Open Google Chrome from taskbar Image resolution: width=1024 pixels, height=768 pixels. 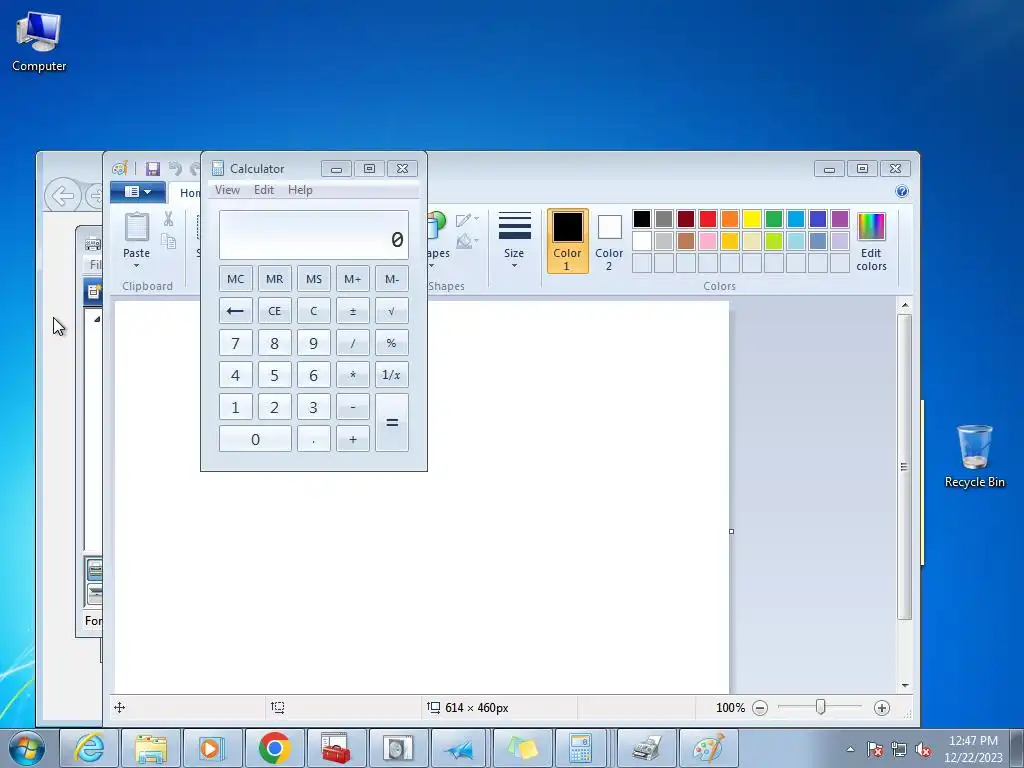pos(274,748)
